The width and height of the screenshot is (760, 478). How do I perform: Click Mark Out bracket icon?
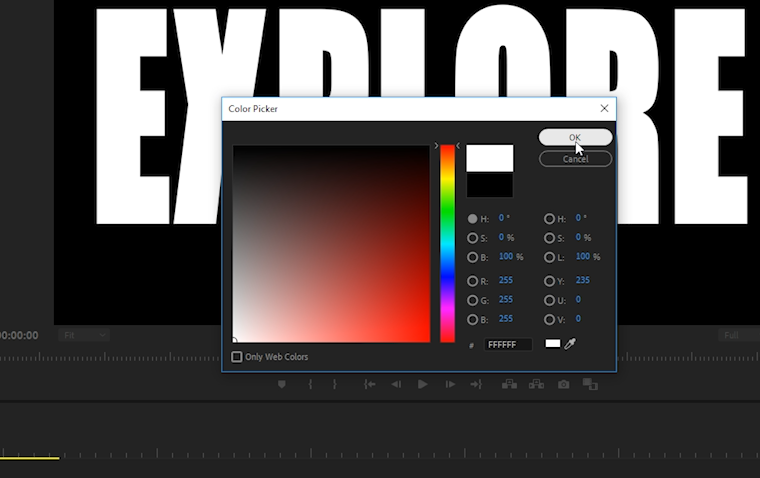334,384
